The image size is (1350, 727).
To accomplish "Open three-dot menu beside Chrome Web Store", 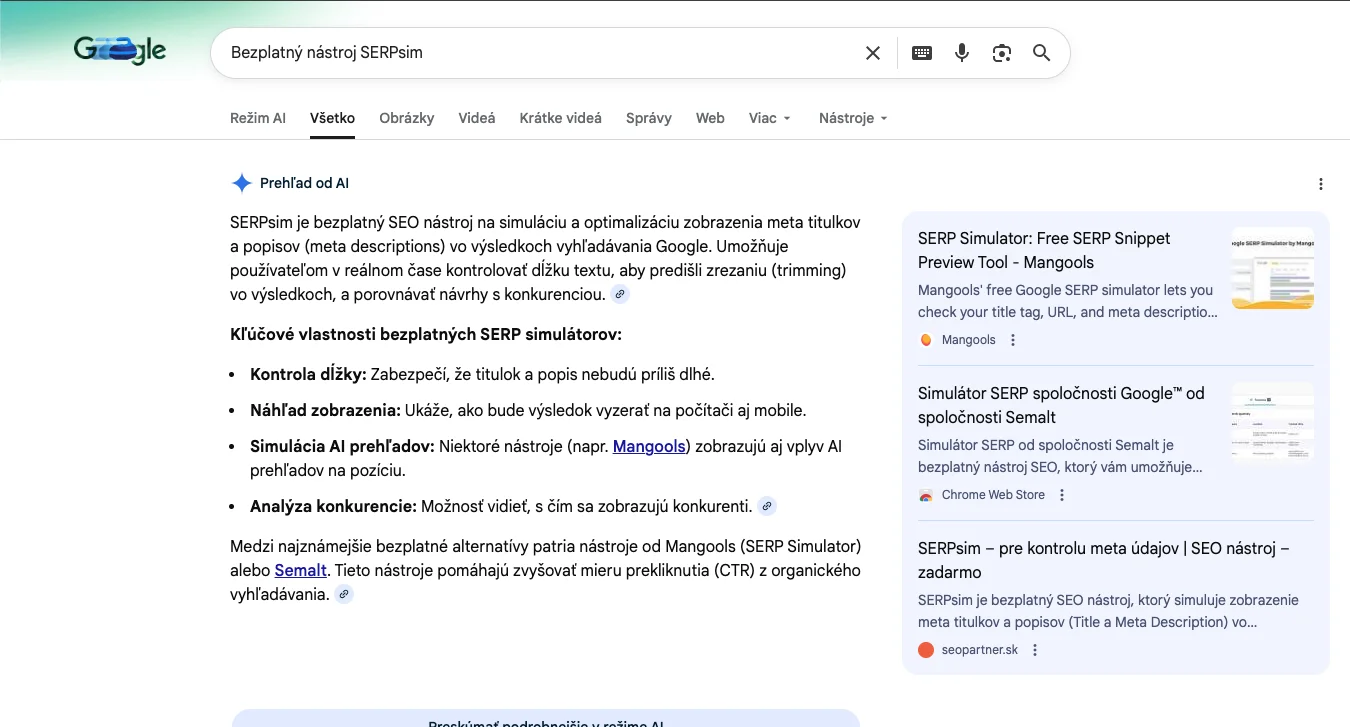I will click(x=1062, y=495).
